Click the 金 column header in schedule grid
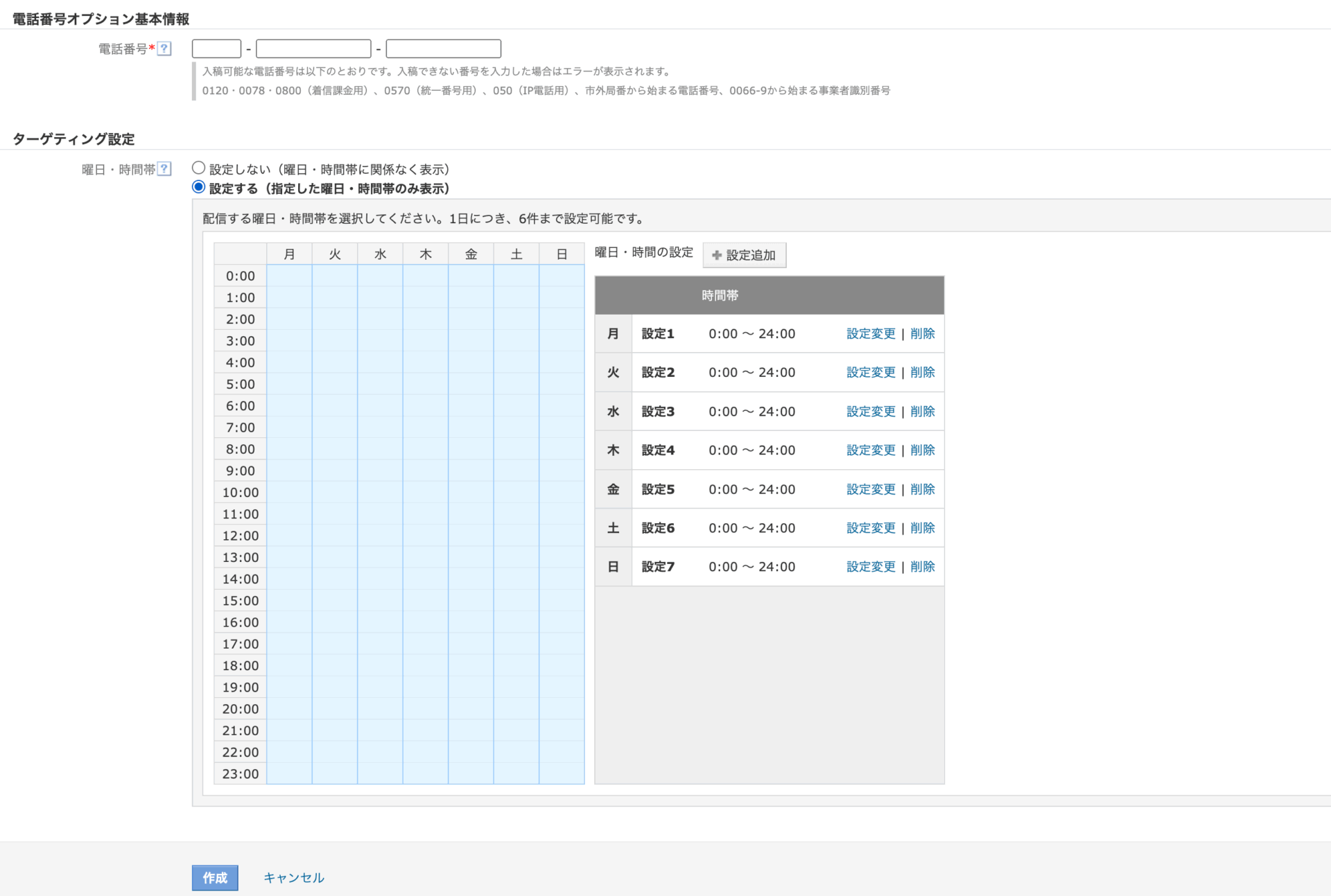Viewport: 1331px width, 896px height. tap(471, 254)
